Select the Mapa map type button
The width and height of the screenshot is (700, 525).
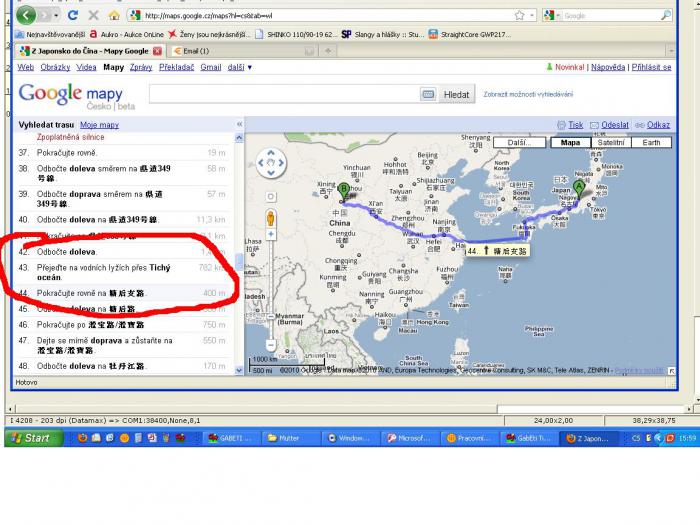570,143
